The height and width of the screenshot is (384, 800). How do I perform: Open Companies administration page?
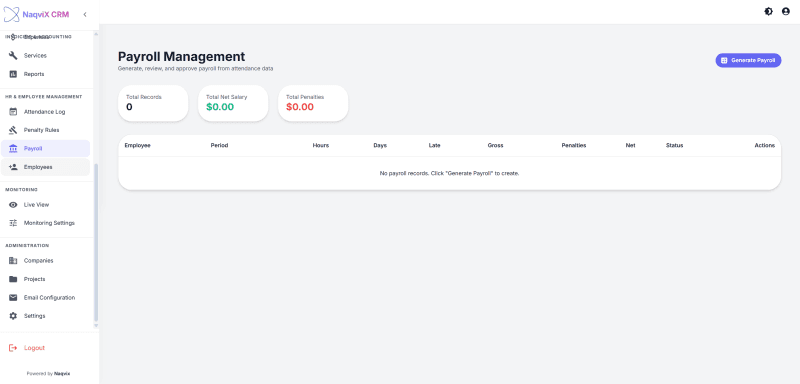click(45, 261)
